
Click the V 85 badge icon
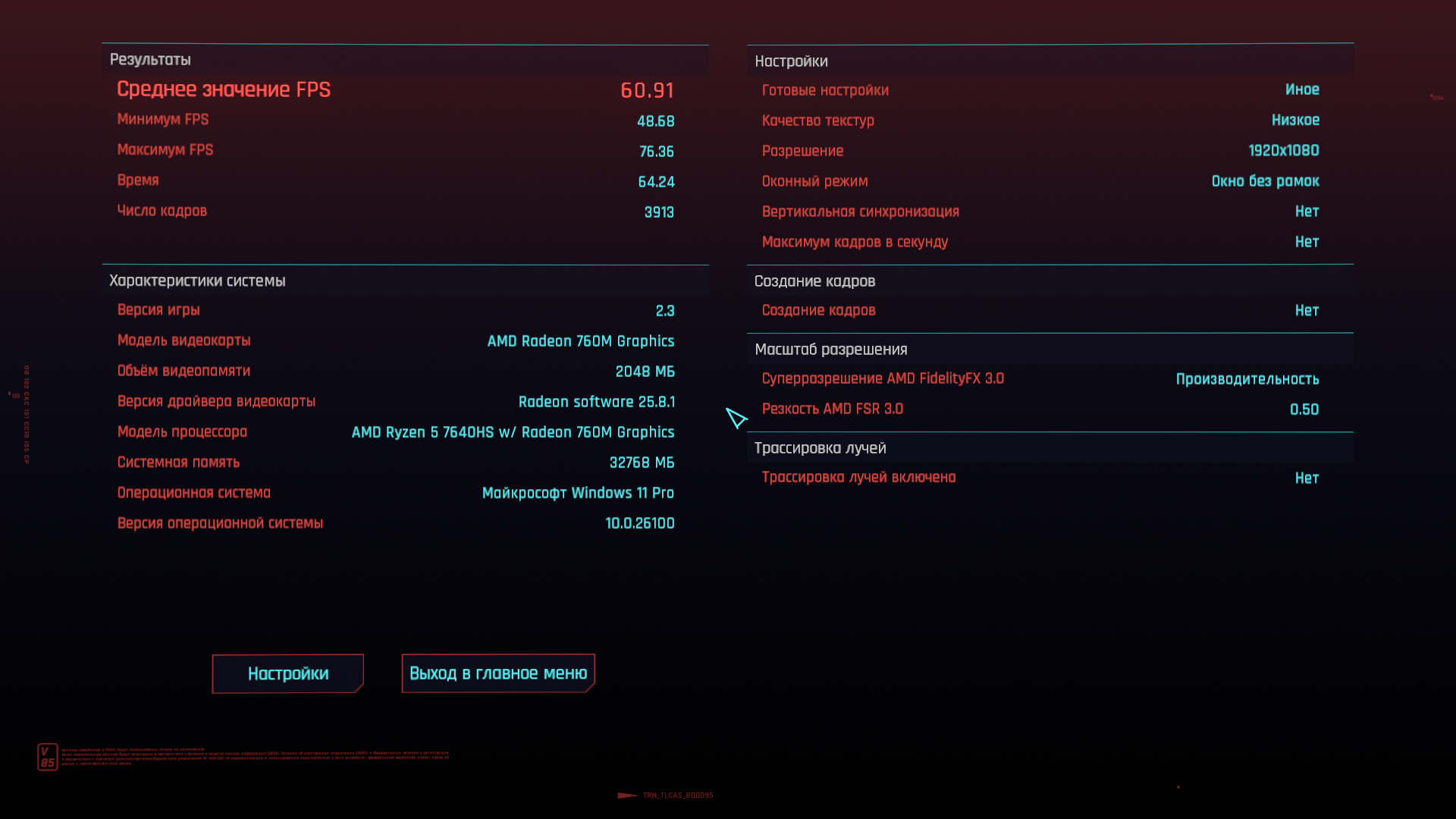click(x=47, y=757)
